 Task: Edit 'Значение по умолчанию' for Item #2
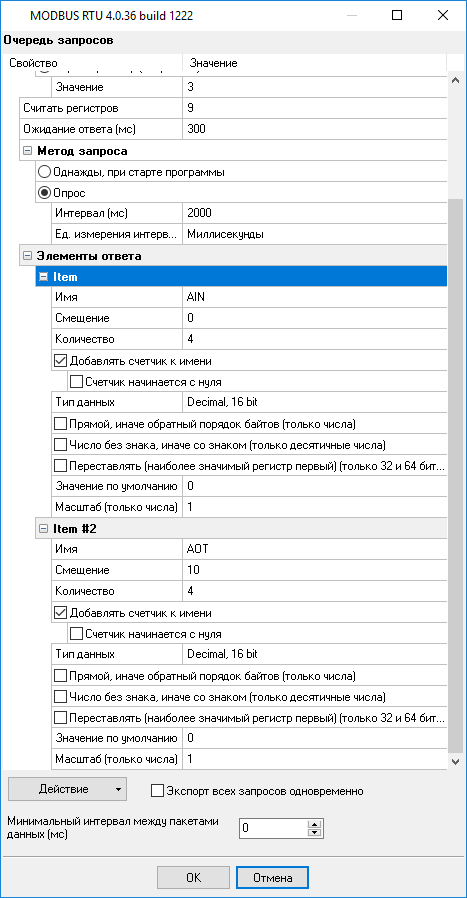314,738
